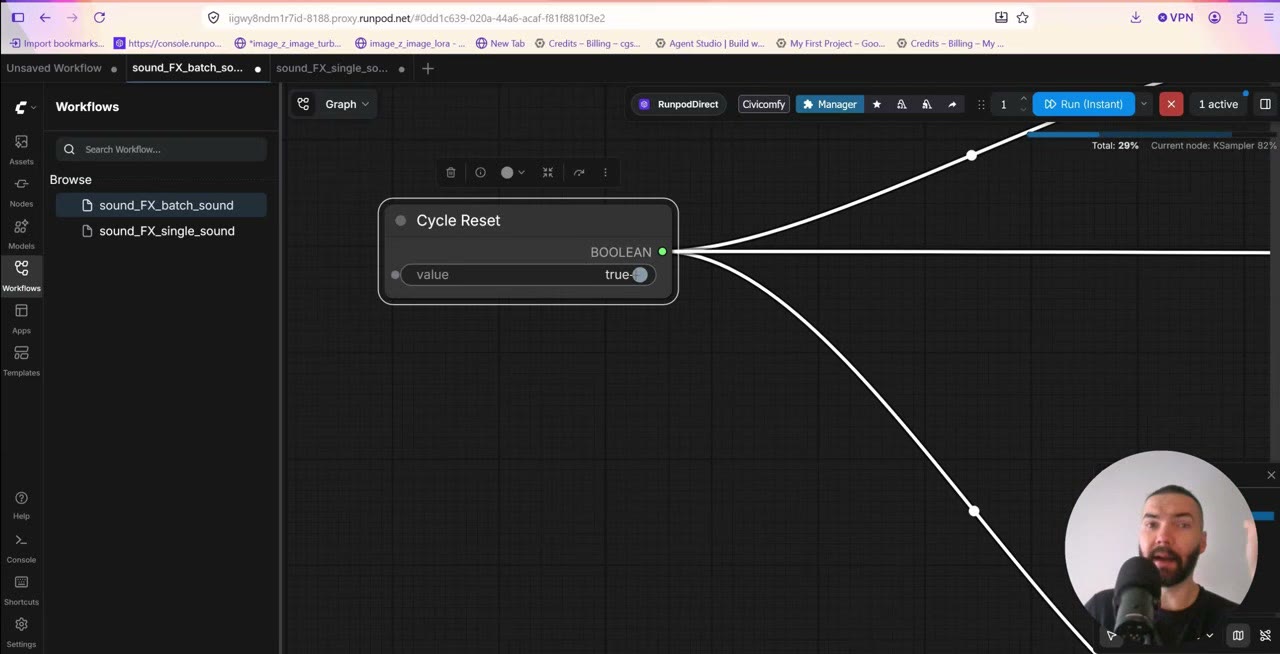Switch to the Unsaved Workflow tab
Viewport: 1280px width, 654px height.
point(54,68)
